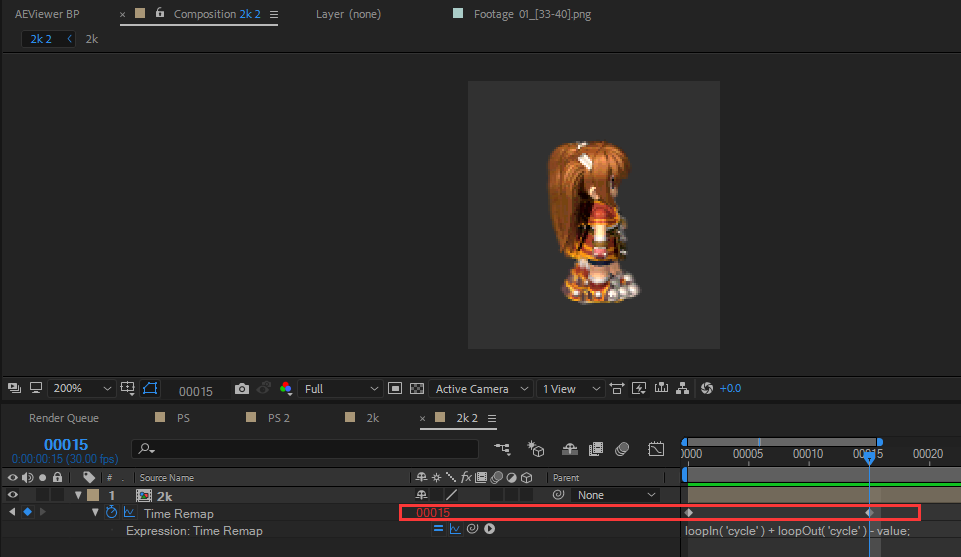The image size is (961, 557).
Task: Open the Full resolution dropdown
Action: [340, 388]
